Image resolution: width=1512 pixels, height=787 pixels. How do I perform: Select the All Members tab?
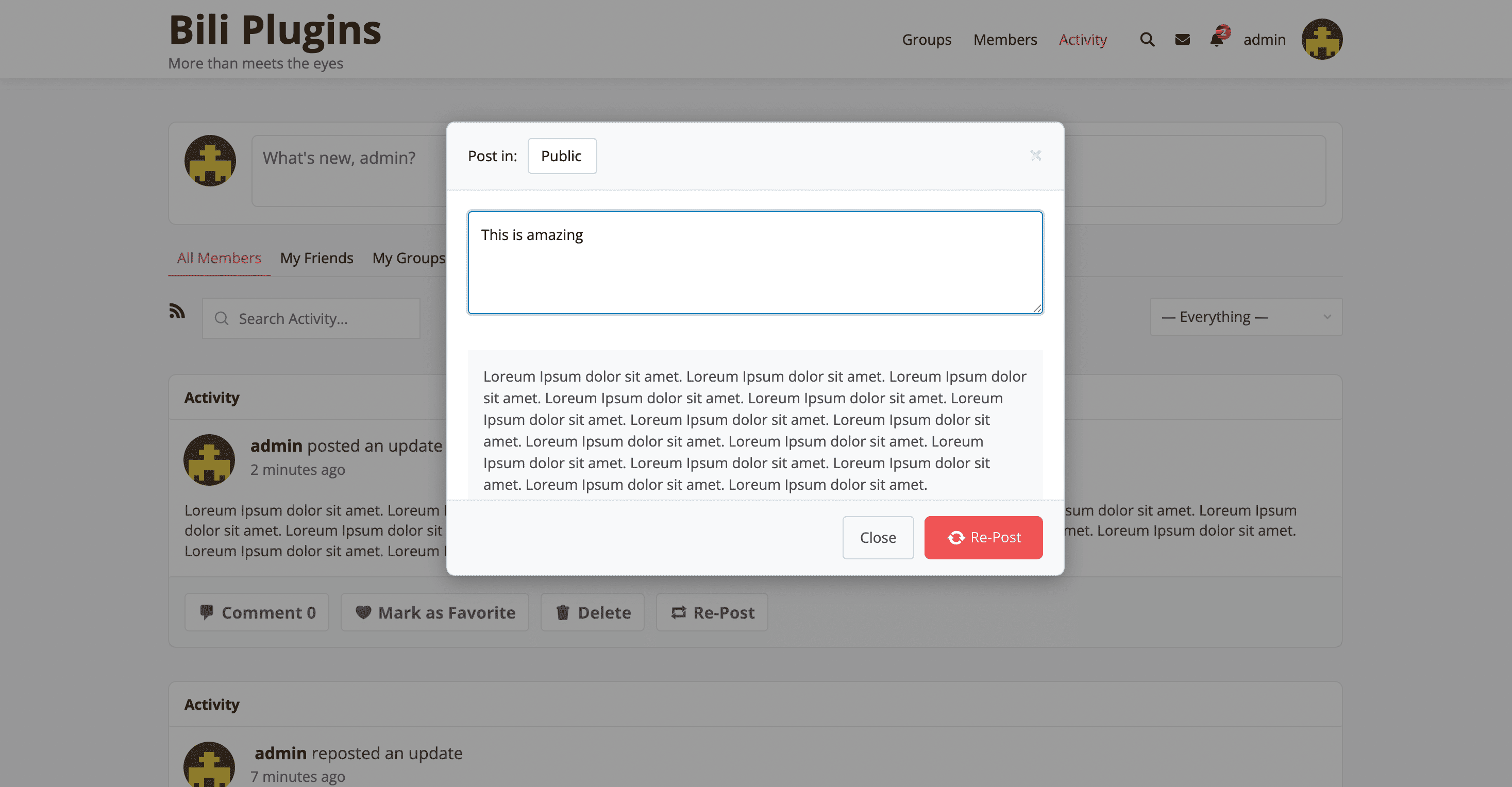(219, 258)
